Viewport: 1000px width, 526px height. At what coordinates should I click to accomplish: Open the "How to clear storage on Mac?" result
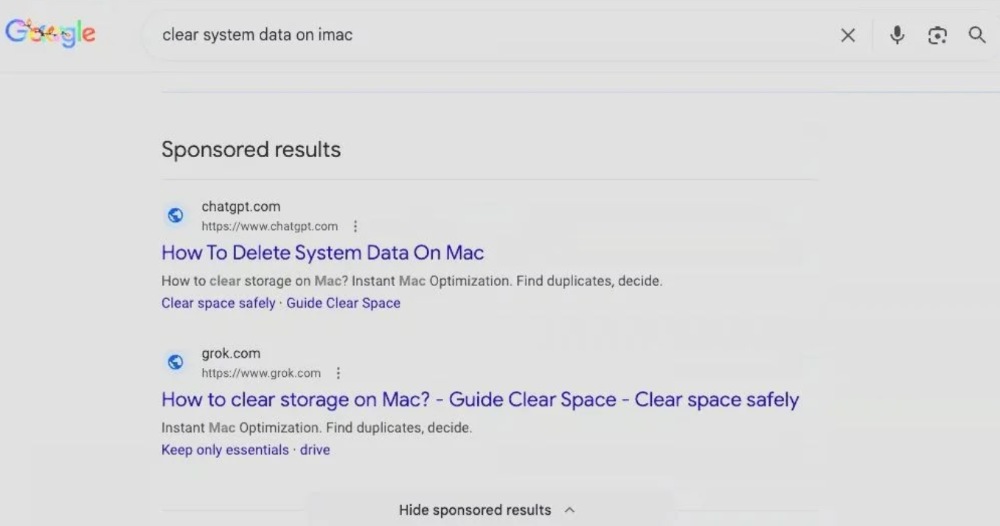(480, 400)
